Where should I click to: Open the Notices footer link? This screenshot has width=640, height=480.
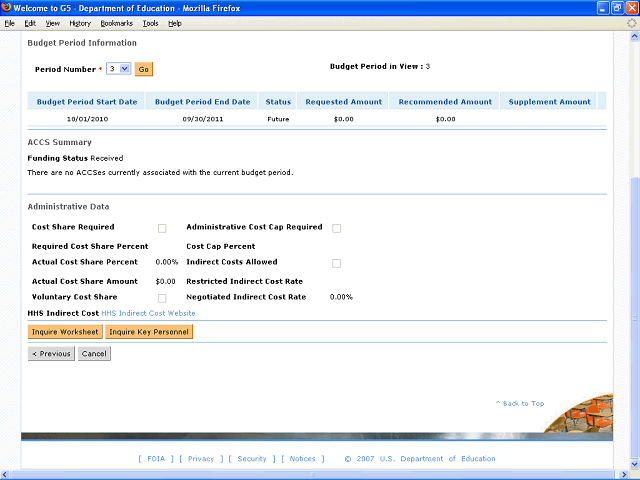[302, 459]
